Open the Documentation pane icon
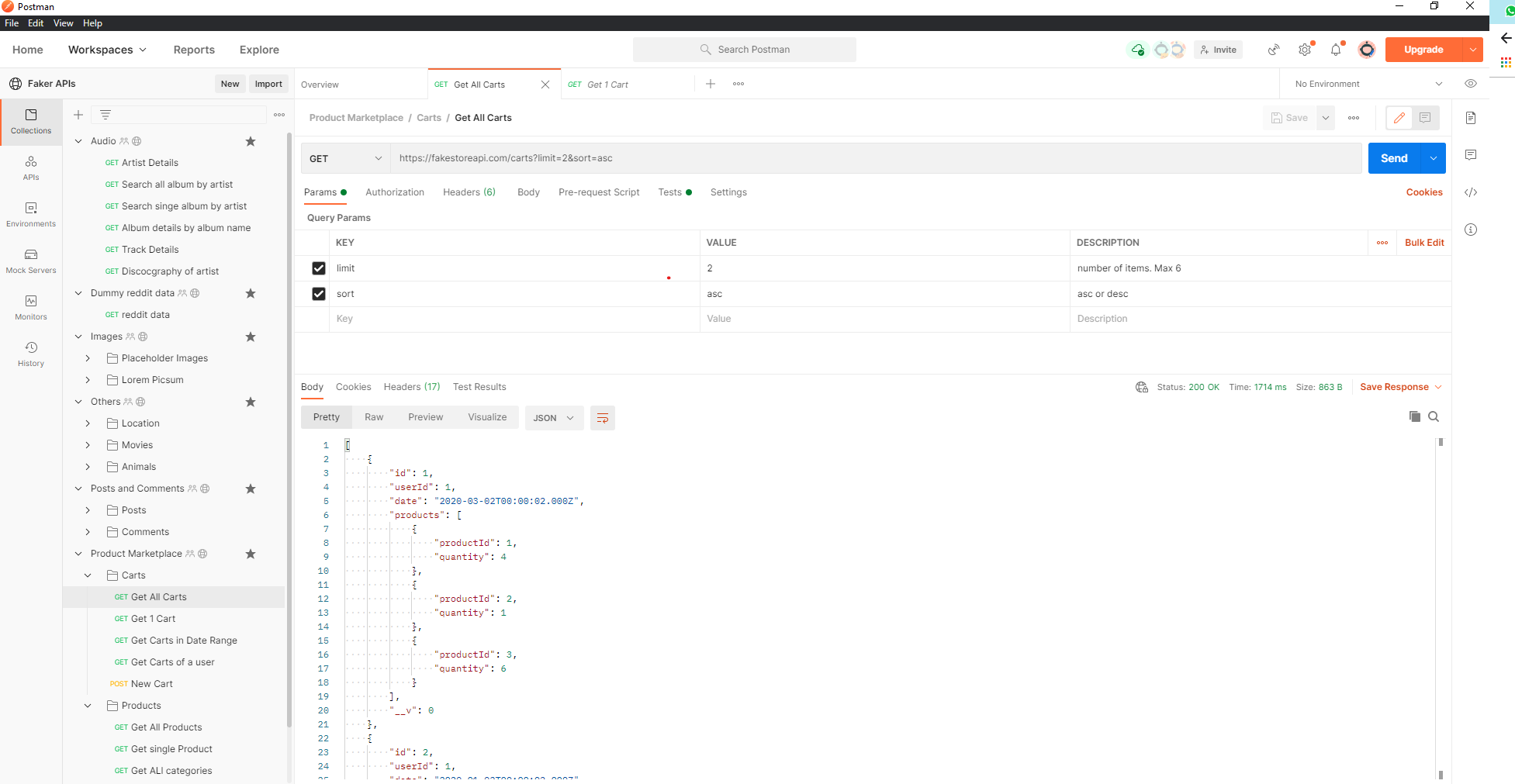Image resolution: width=1515 pixels, height=784 pixels. tap(1471, 118)
